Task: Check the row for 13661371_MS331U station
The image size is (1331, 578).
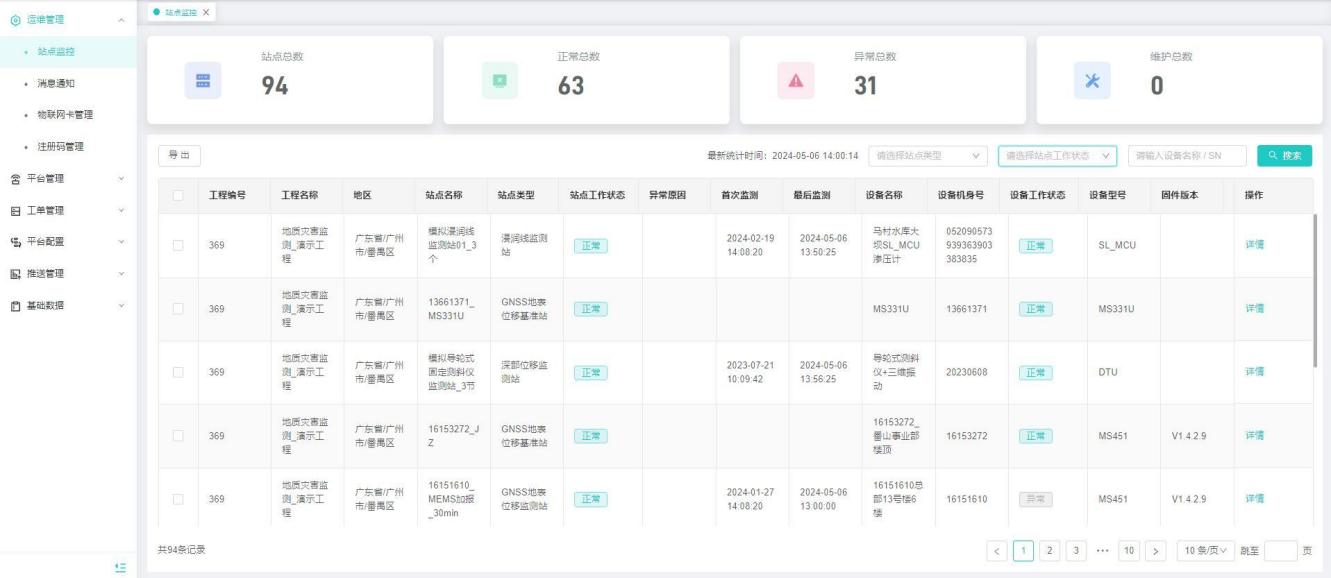Action: (178, 309)
